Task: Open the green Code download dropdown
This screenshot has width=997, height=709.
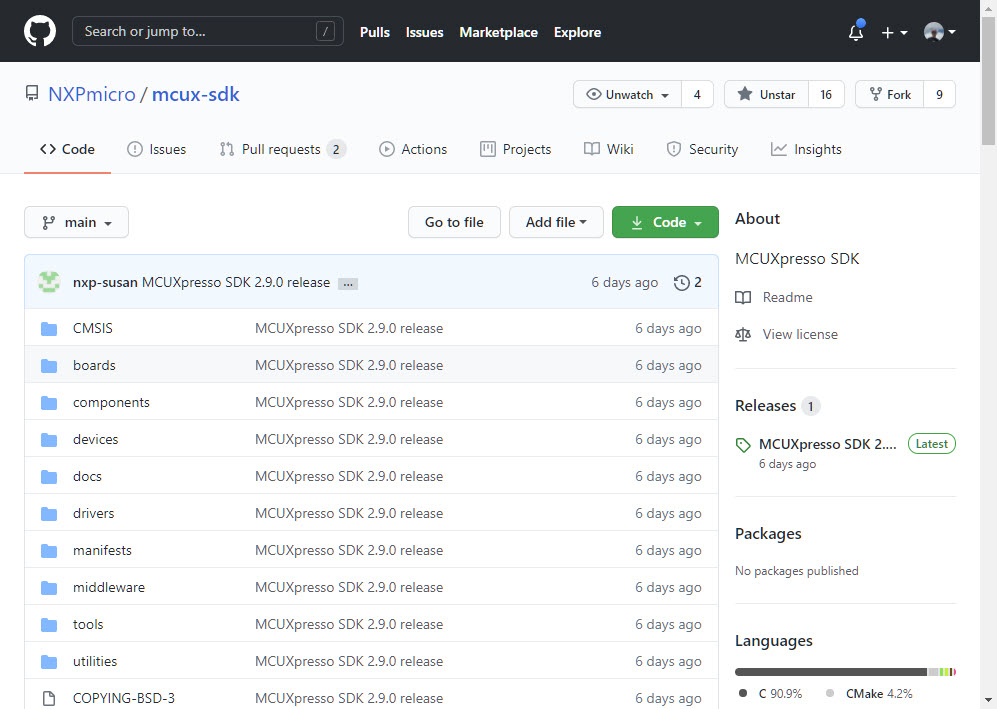Action: tap(664, 222)
